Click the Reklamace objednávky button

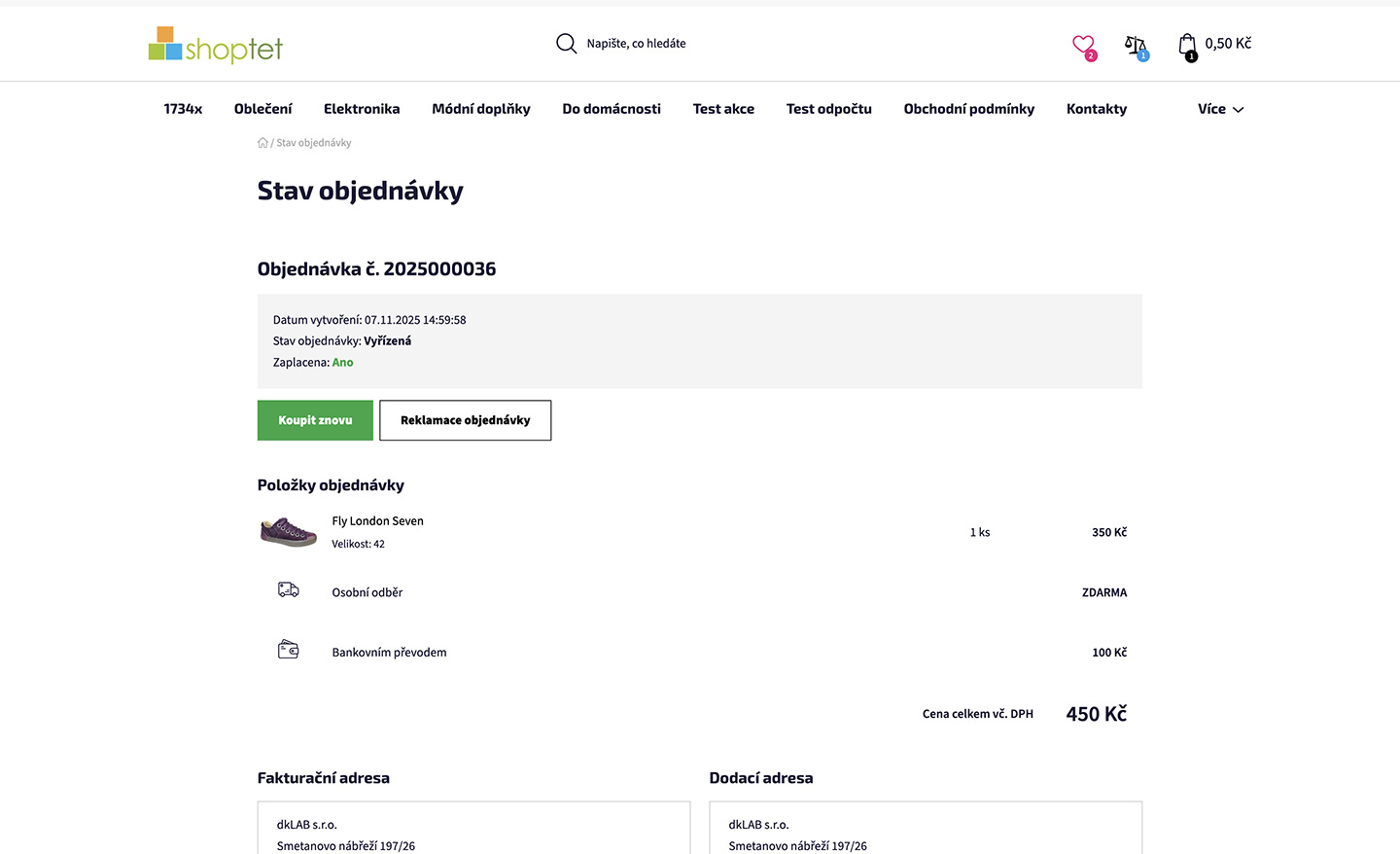[x=465, y=420]
